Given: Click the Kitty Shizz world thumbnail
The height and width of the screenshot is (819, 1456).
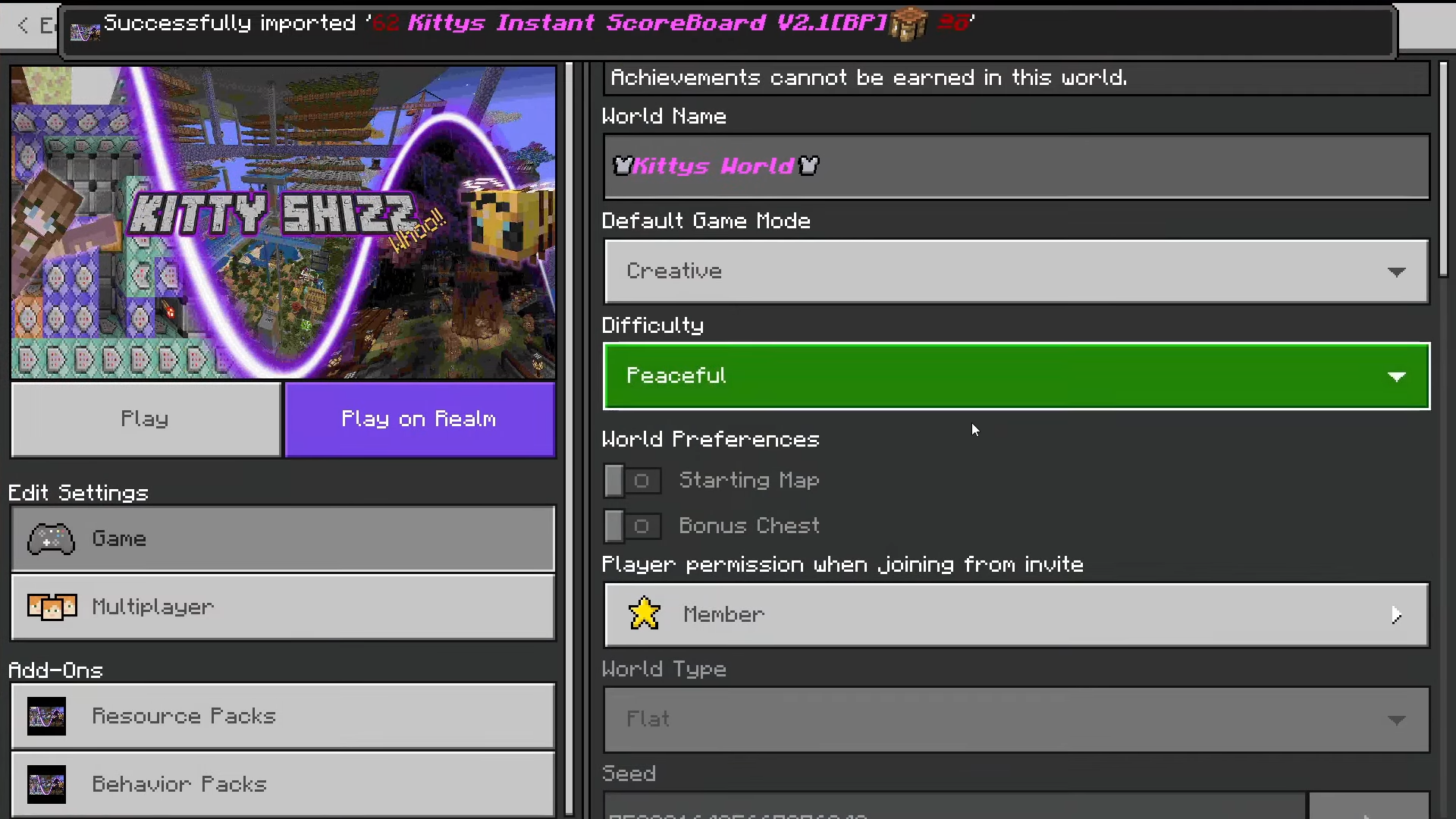Looking at the screenshot, I should pyautogui.click(x=283, y=222).
